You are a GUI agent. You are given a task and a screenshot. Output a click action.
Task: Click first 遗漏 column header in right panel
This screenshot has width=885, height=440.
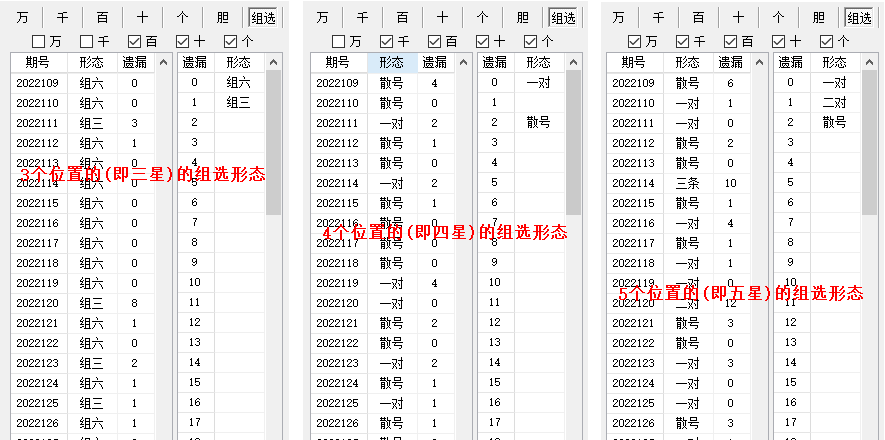[731, 62]
